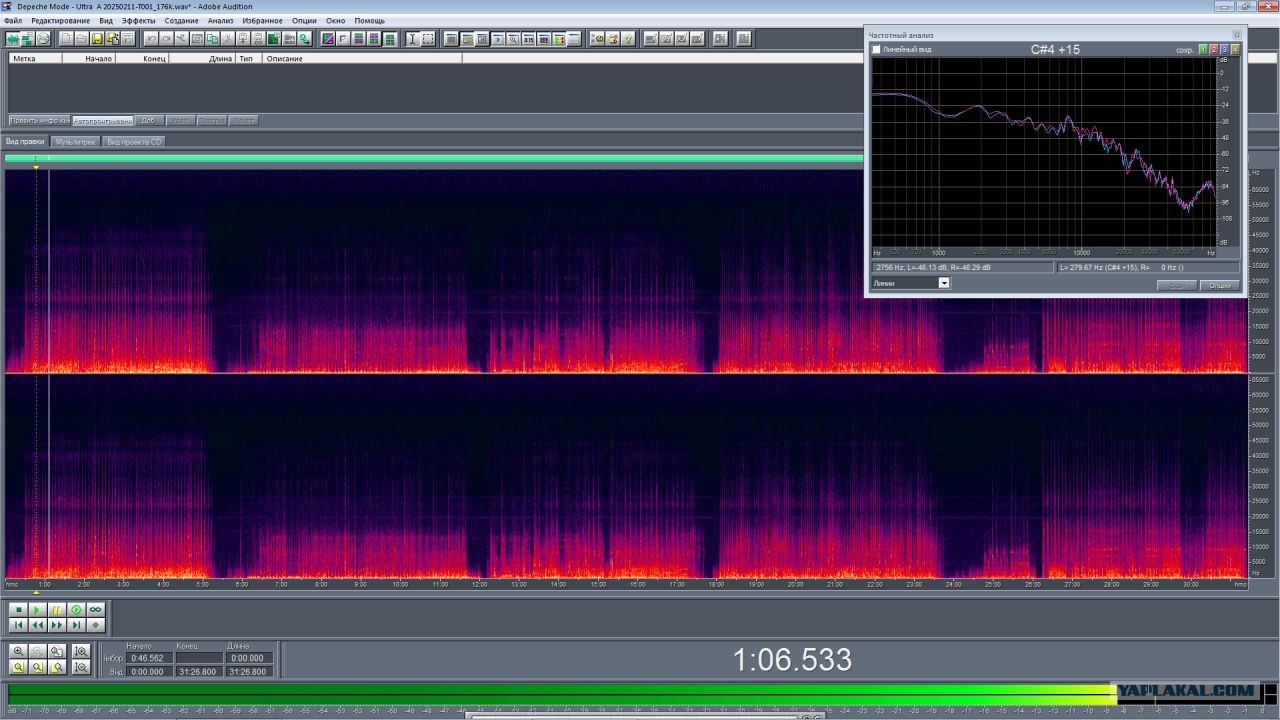This screenshot has width=1280, height=720.
Task: Open the Создание menu
Action: tap(181, 21)
